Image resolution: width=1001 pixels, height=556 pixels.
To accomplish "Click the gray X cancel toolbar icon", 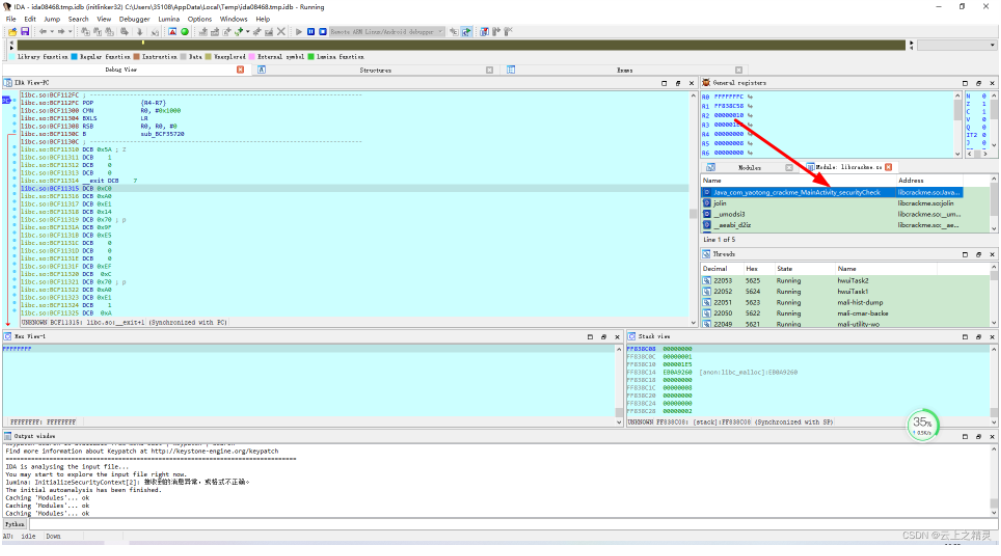I will point(282,32).
